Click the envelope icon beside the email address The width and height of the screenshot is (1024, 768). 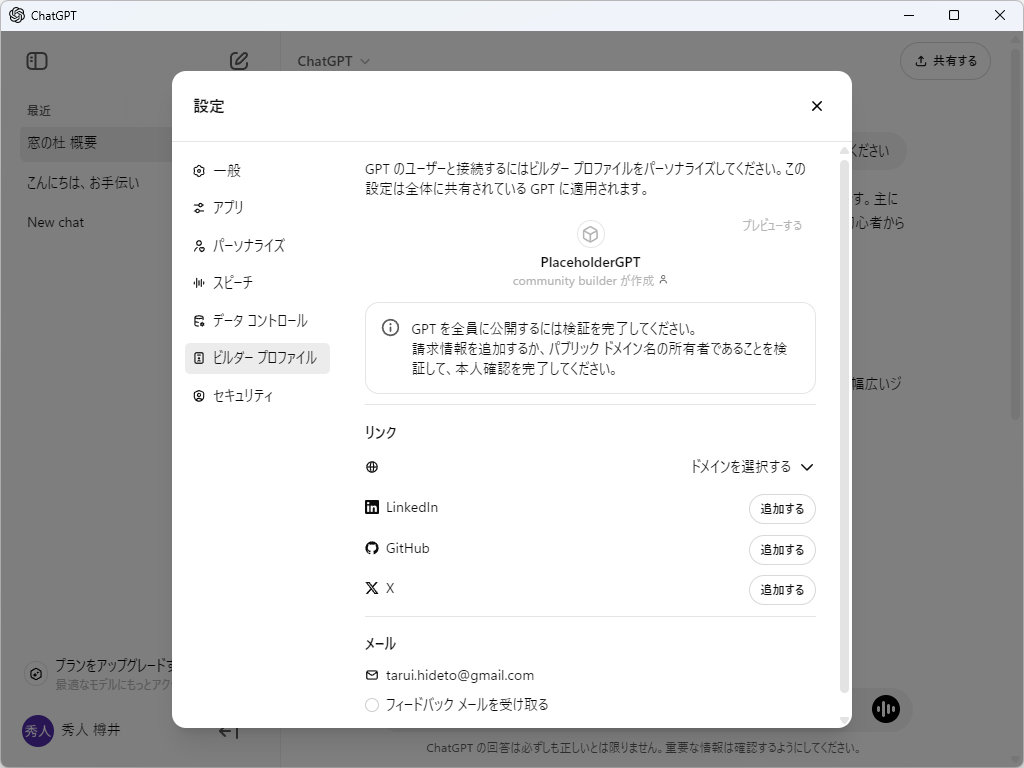point(372,674)
